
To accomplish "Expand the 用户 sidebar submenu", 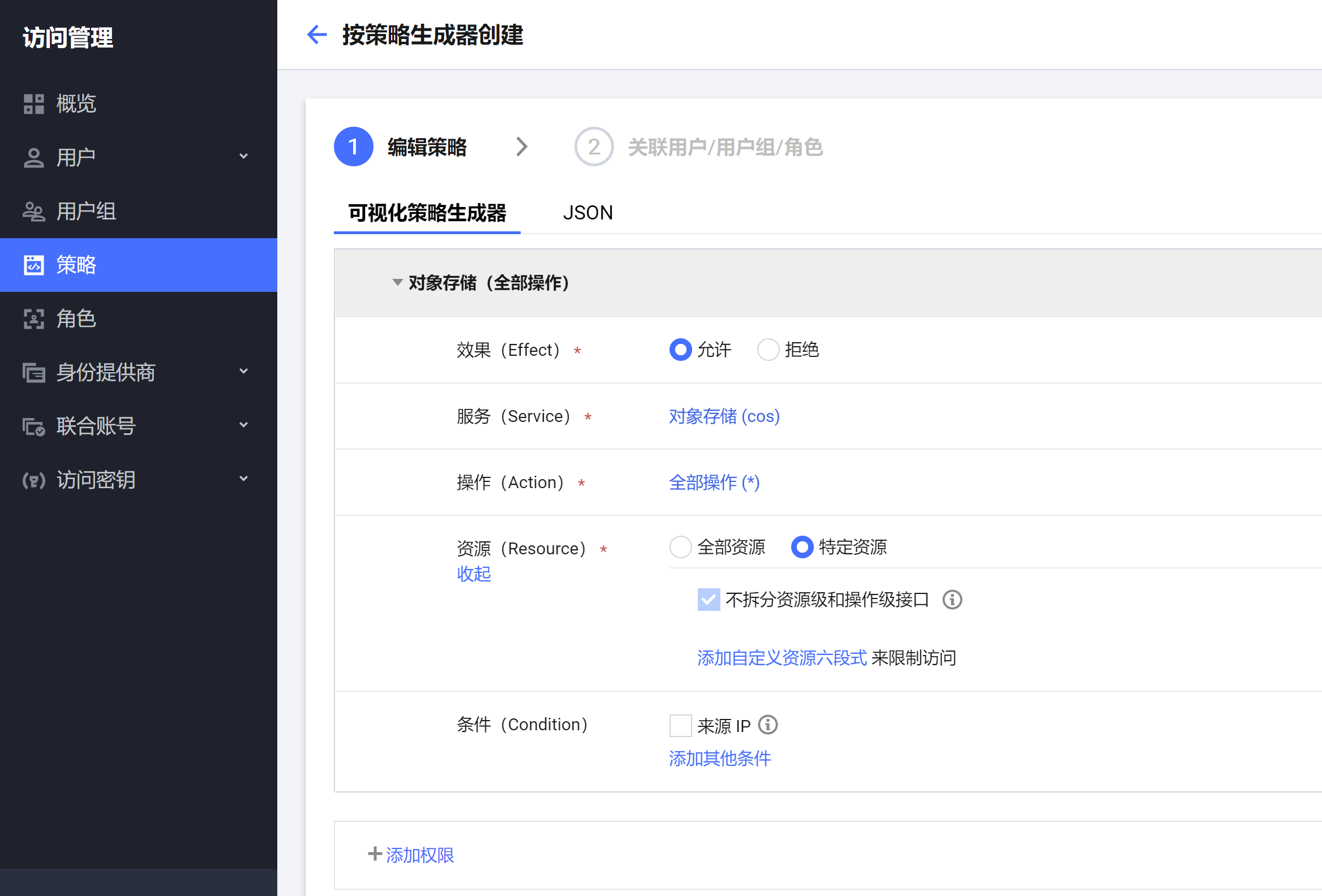I will pyautogui.click(x=243, y=157).
